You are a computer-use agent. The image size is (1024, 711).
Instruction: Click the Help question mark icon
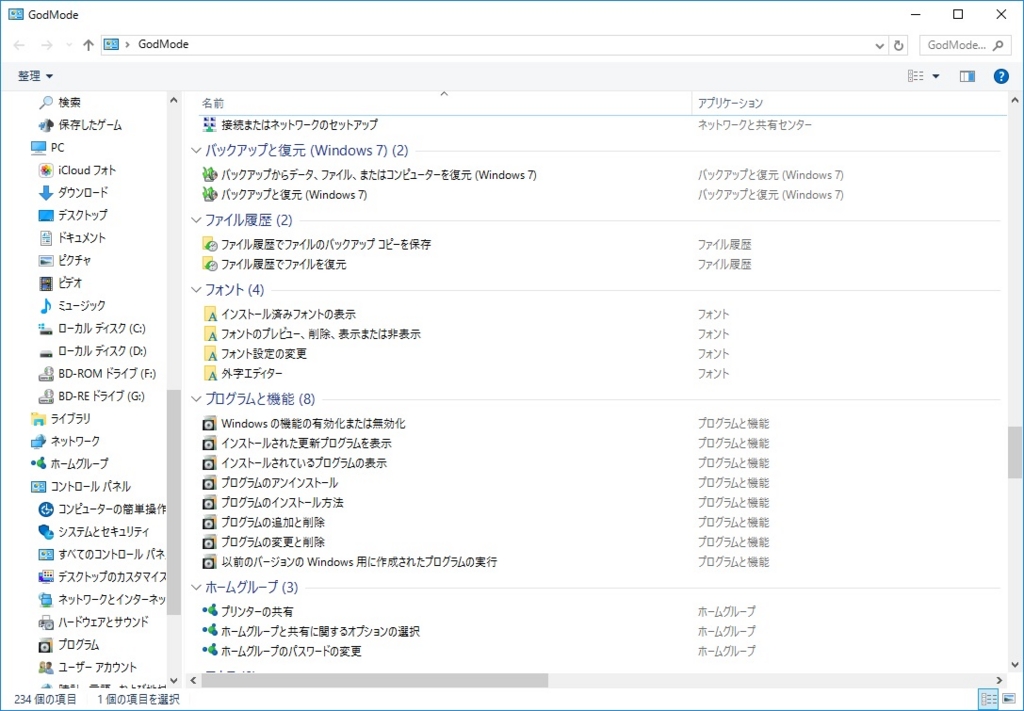[1000, 76]
